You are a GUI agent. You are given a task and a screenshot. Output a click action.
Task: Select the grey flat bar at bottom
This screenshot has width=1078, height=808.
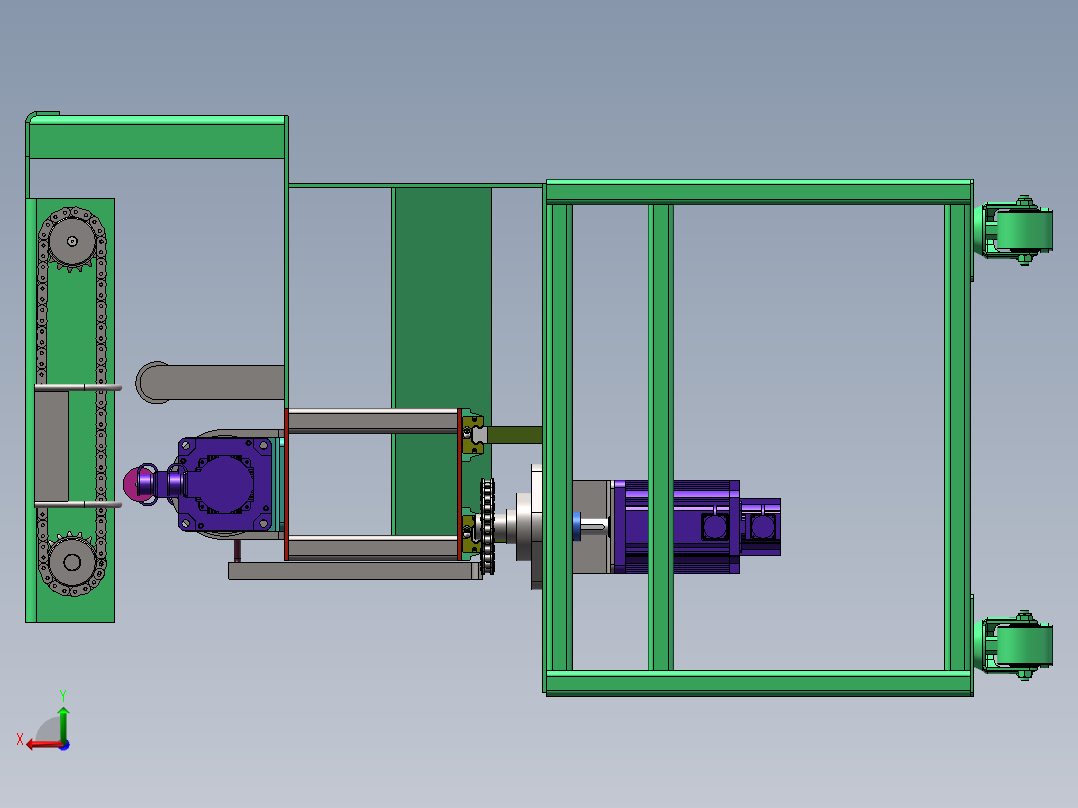(x=355, y=571)
